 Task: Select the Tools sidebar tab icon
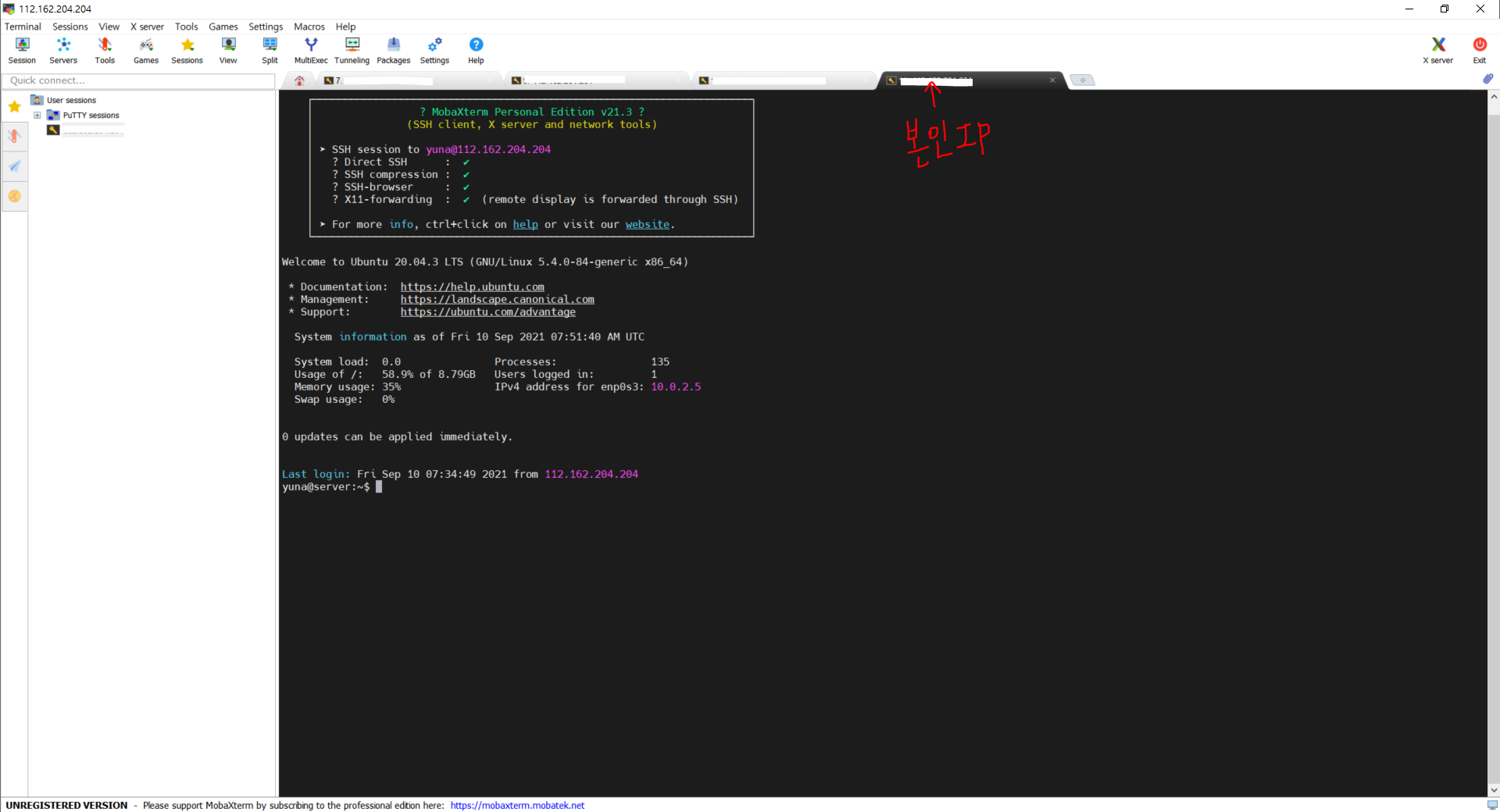[14, 137]
